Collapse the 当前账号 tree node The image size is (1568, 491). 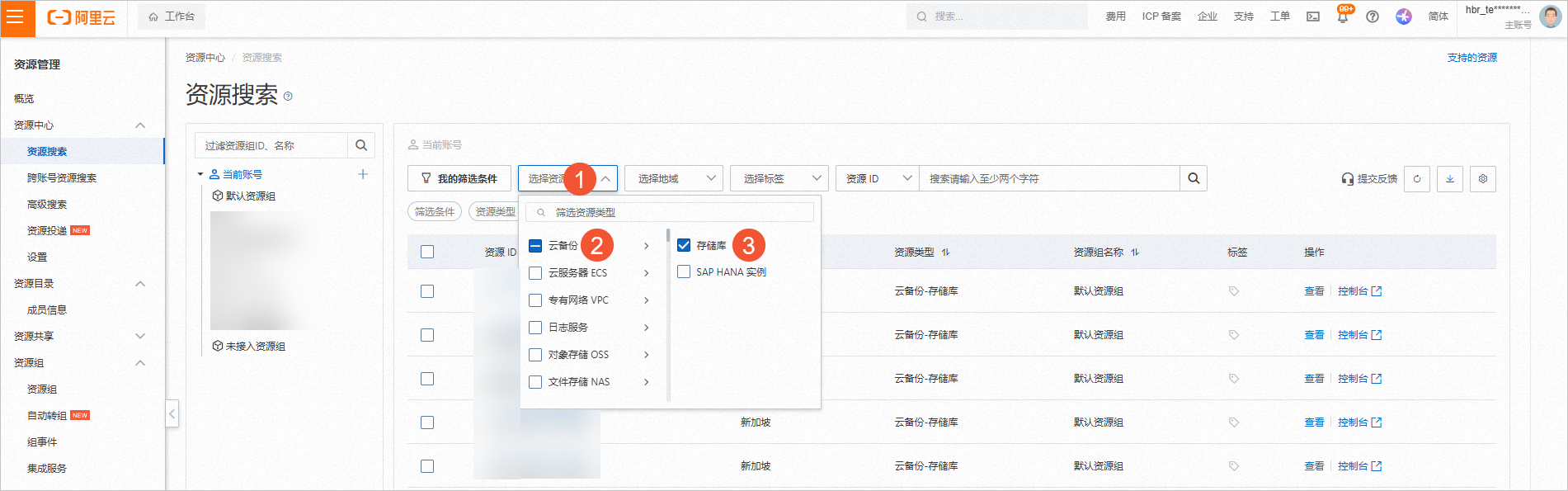(x=200, y=174)
